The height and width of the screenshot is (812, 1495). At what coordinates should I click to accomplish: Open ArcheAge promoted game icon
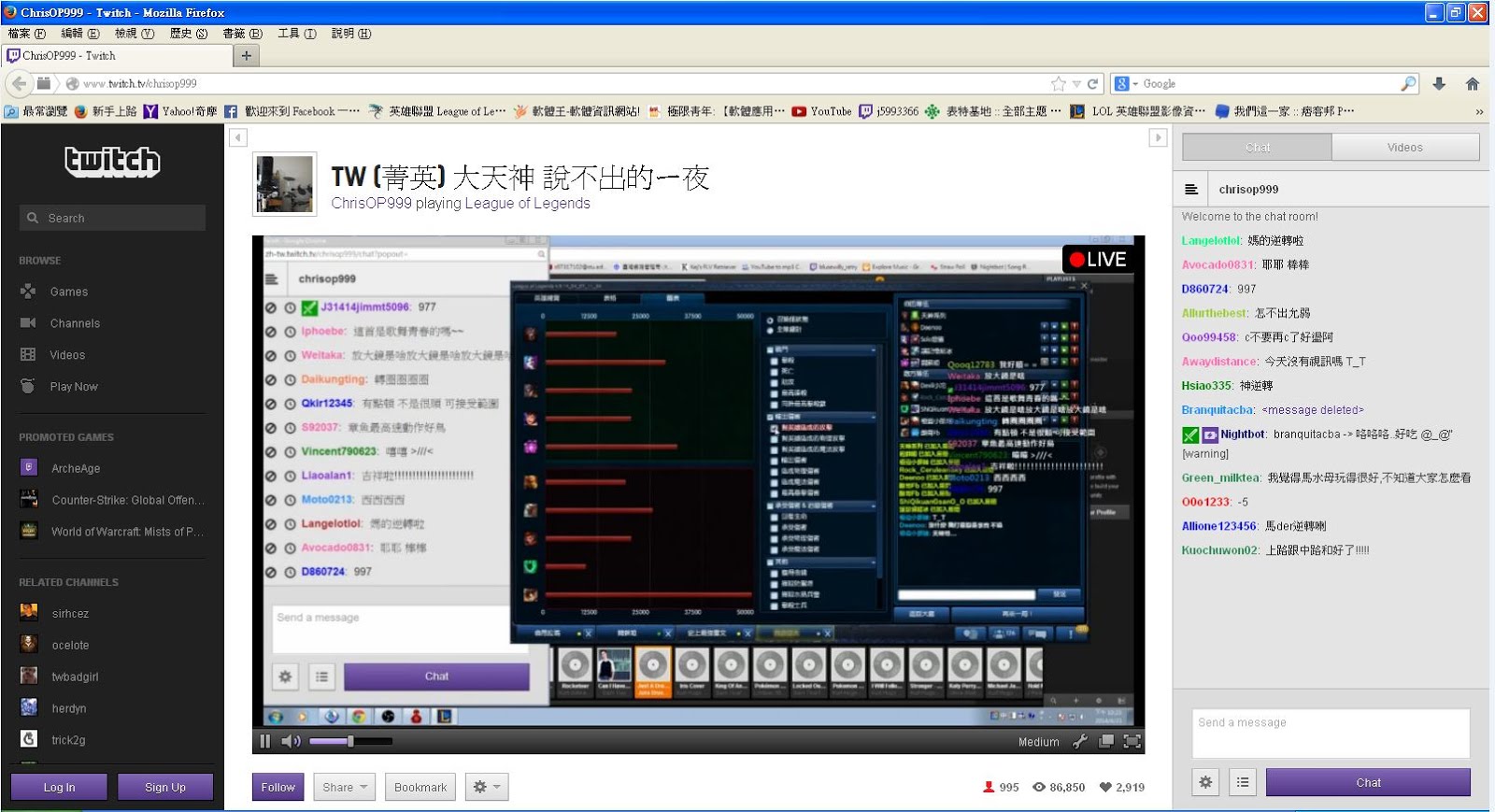[29, 467]
